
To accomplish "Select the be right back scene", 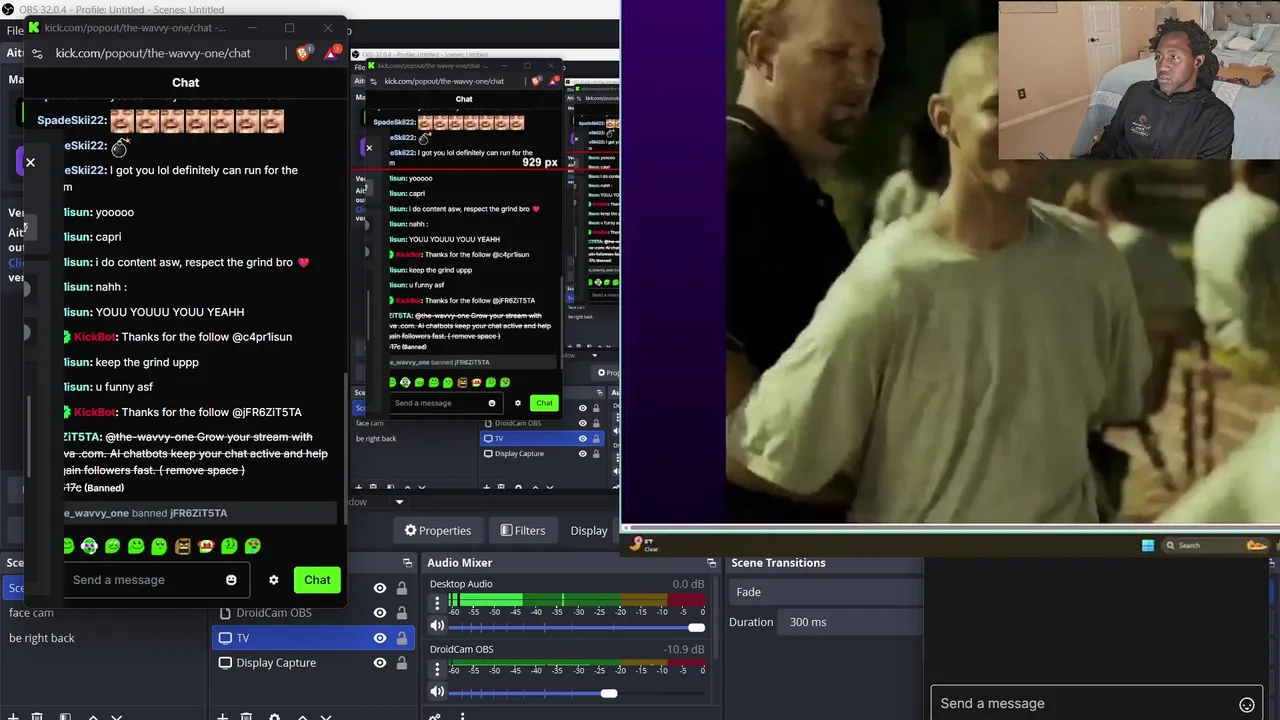I will pyautogui.click(x=41, y=638).
